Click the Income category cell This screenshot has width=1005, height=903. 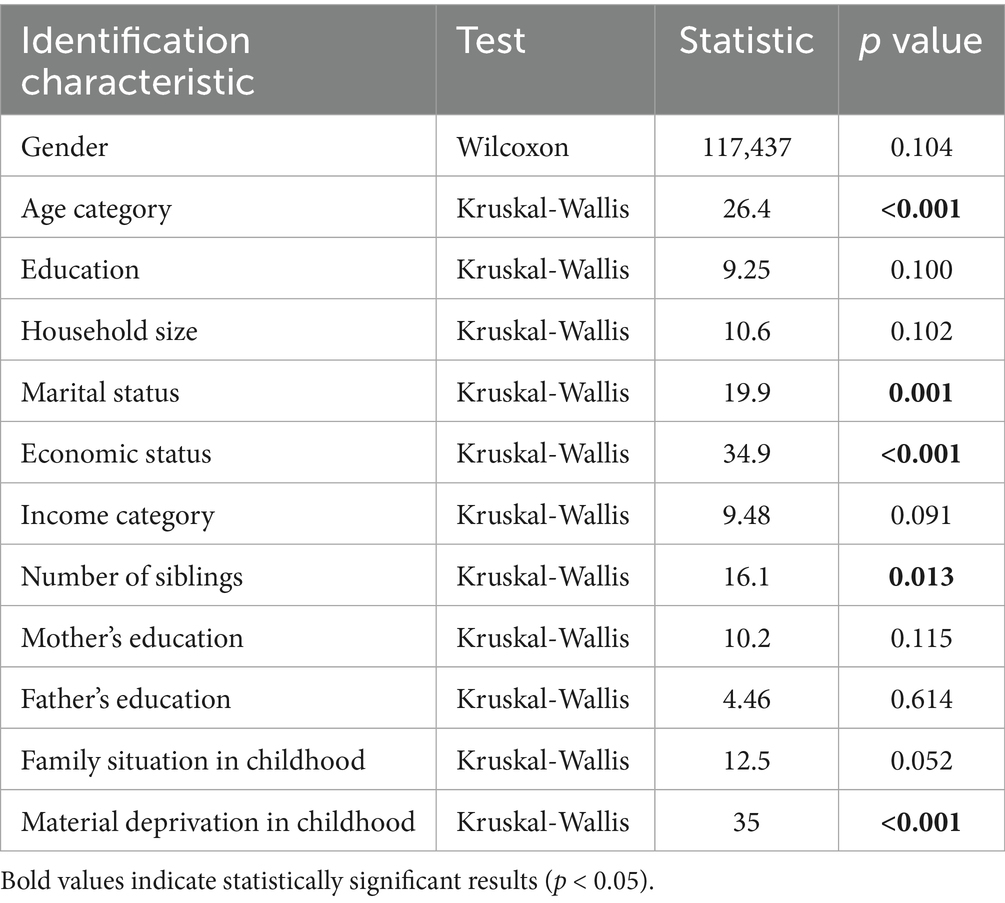click(x=117, y=515)
